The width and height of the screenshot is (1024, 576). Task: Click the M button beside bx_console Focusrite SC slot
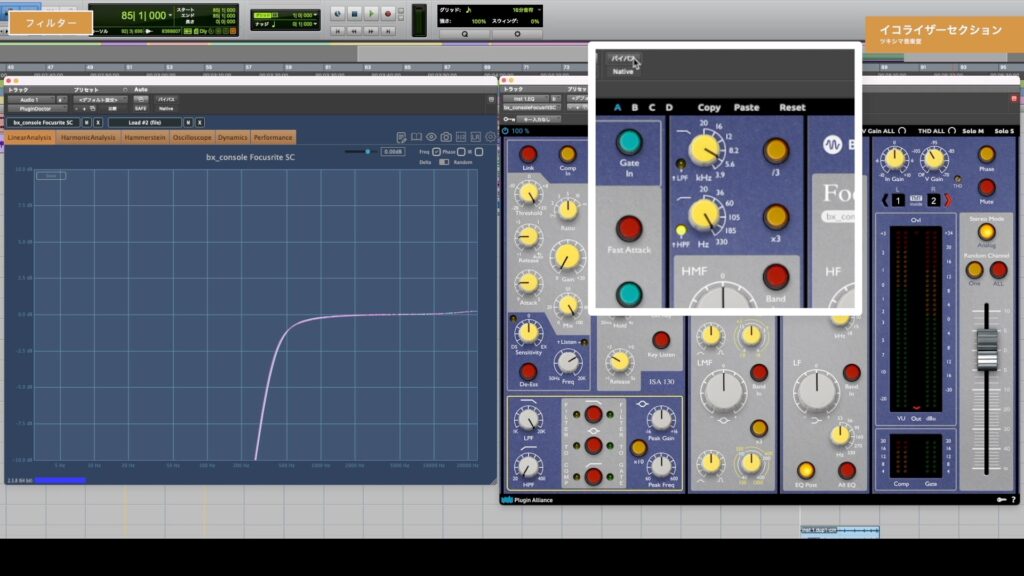[86, 122]
